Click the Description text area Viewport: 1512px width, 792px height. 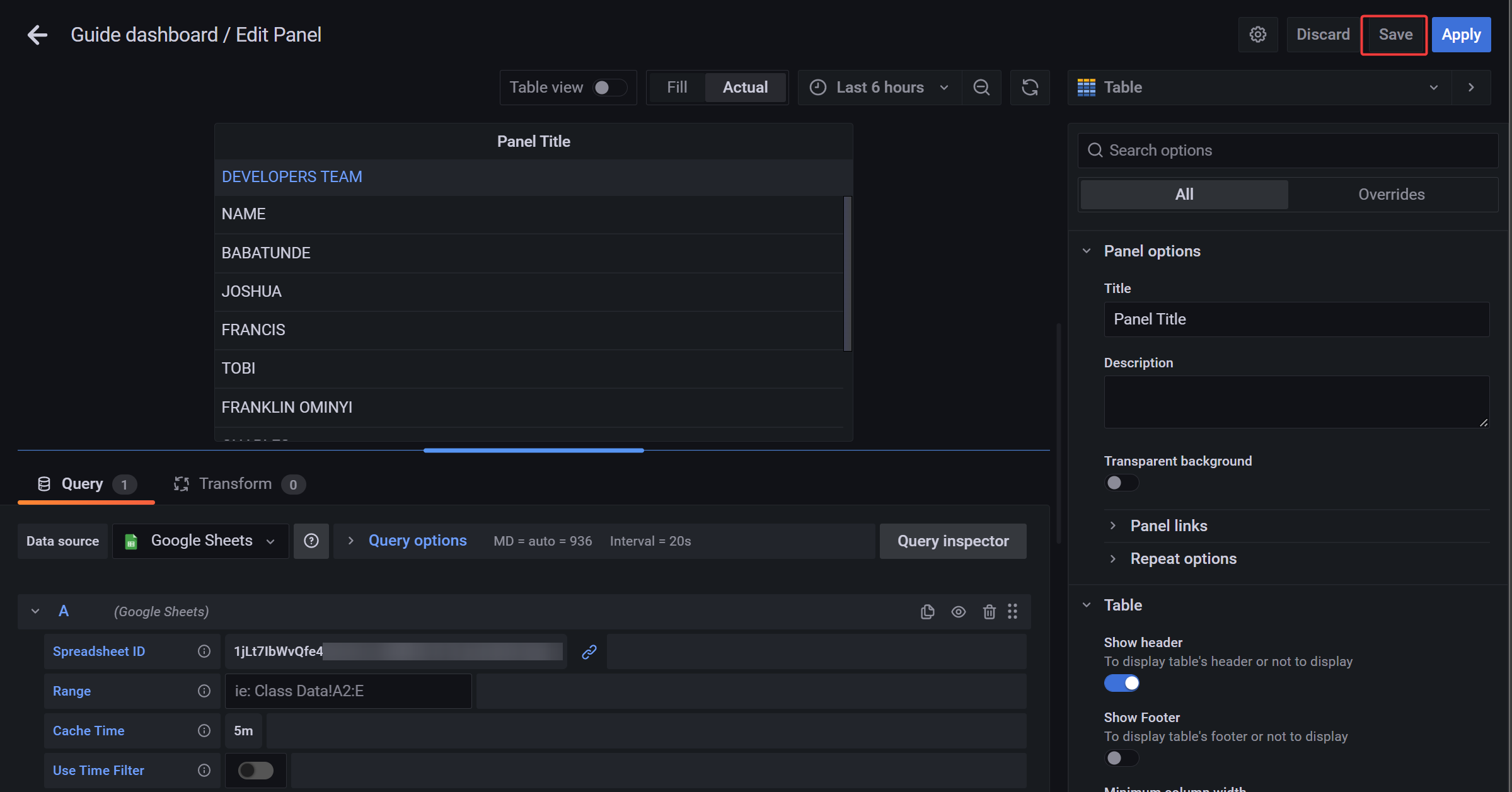click(x=1296, y=402)
